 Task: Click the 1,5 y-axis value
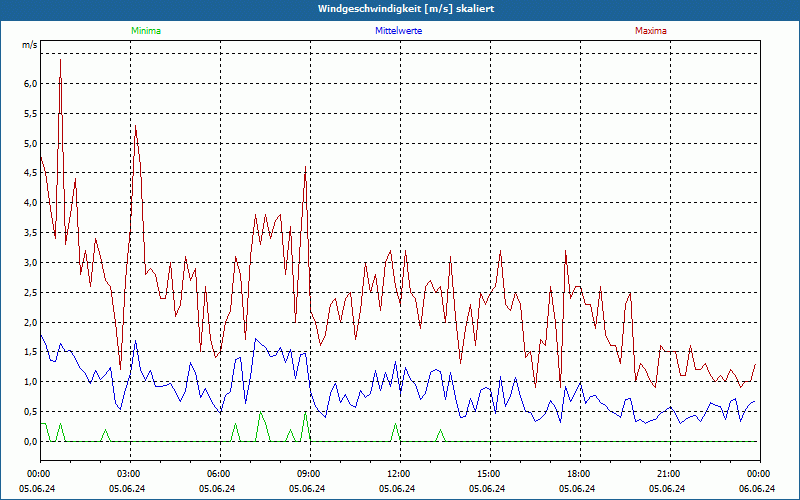[x=32, y=352]
